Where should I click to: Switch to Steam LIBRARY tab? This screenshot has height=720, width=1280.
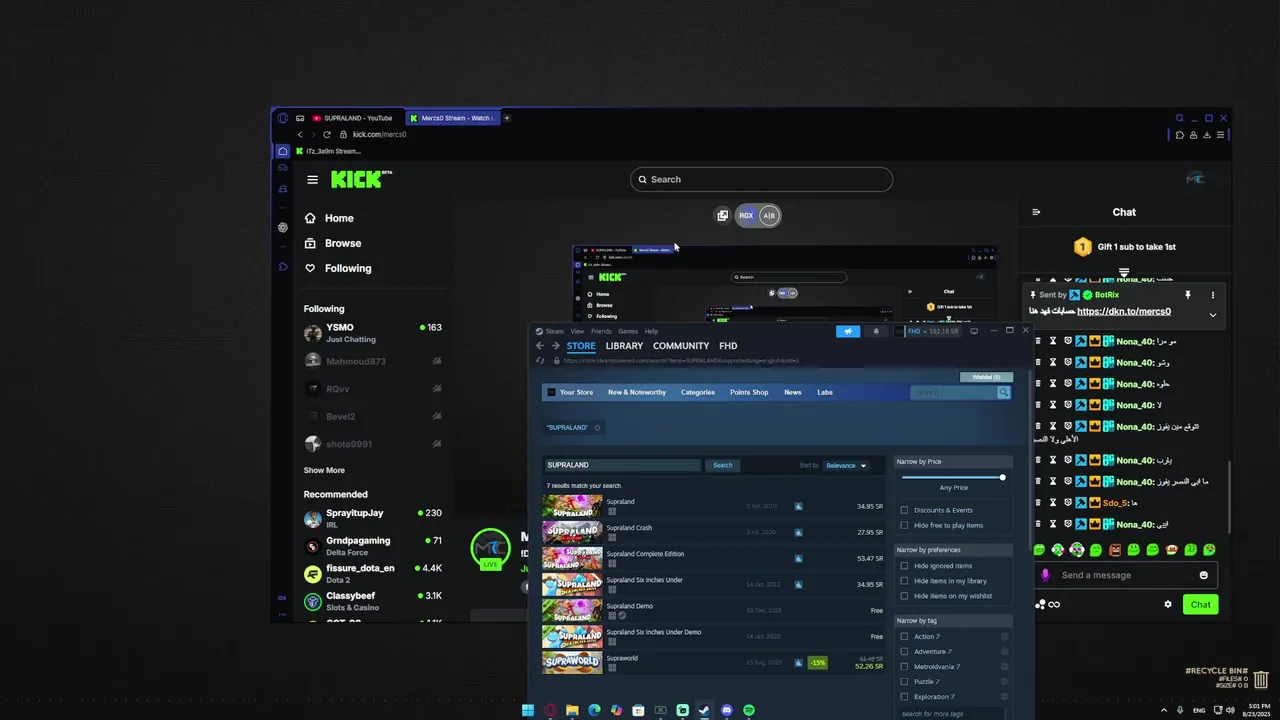pos(624,346)
